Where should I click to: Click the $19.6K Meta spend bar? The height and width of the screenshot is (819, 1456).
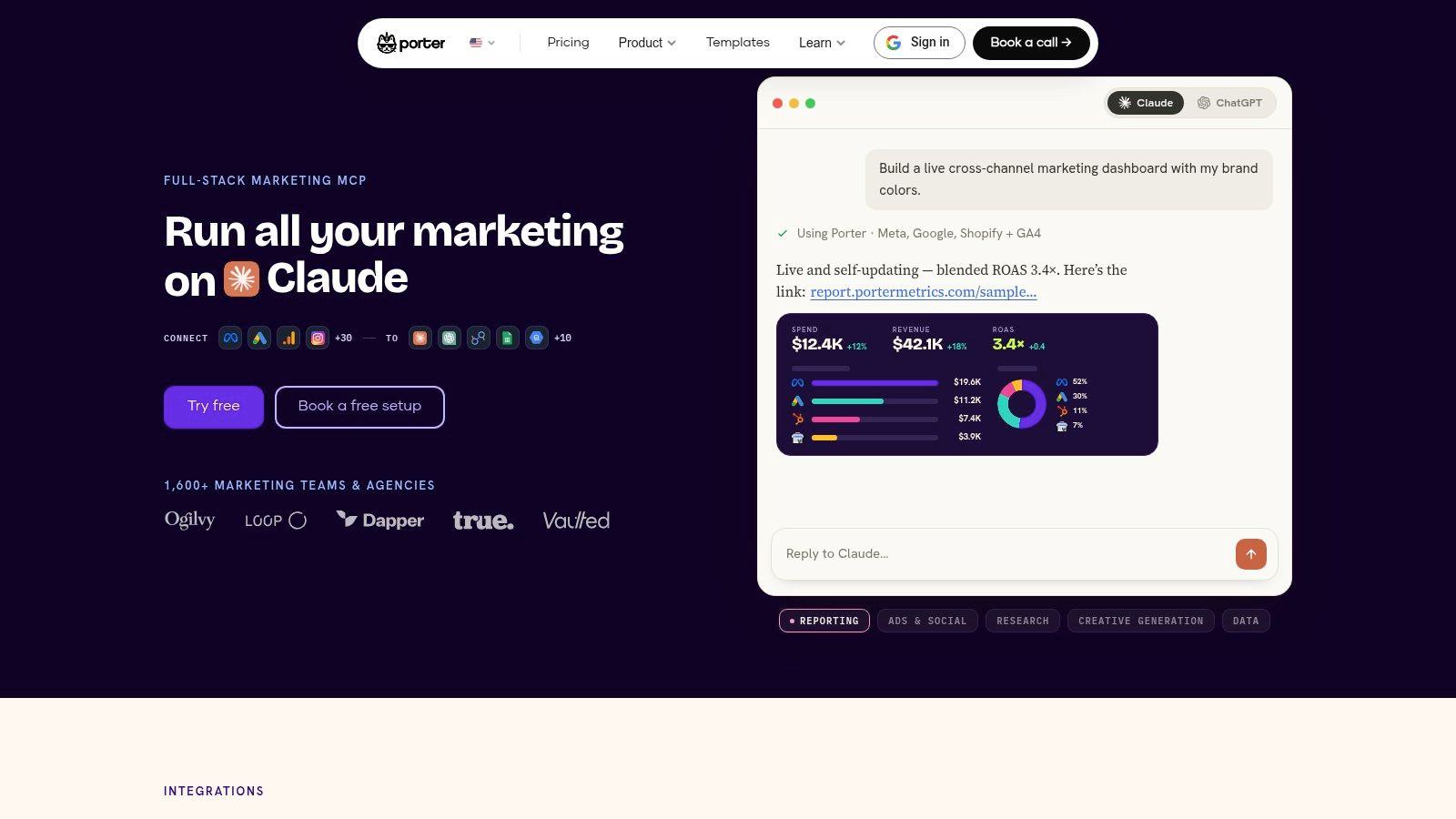tap(875, 383)
